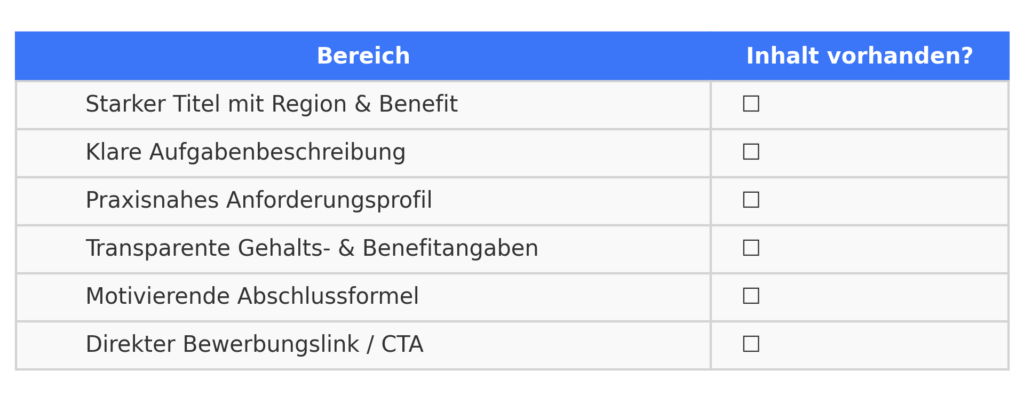This screenshot has width=1024, height=402.
Task: Check the Direkter Bewerbungslink / CTA box
Action: pyautogui.click(x=751, y=344)
